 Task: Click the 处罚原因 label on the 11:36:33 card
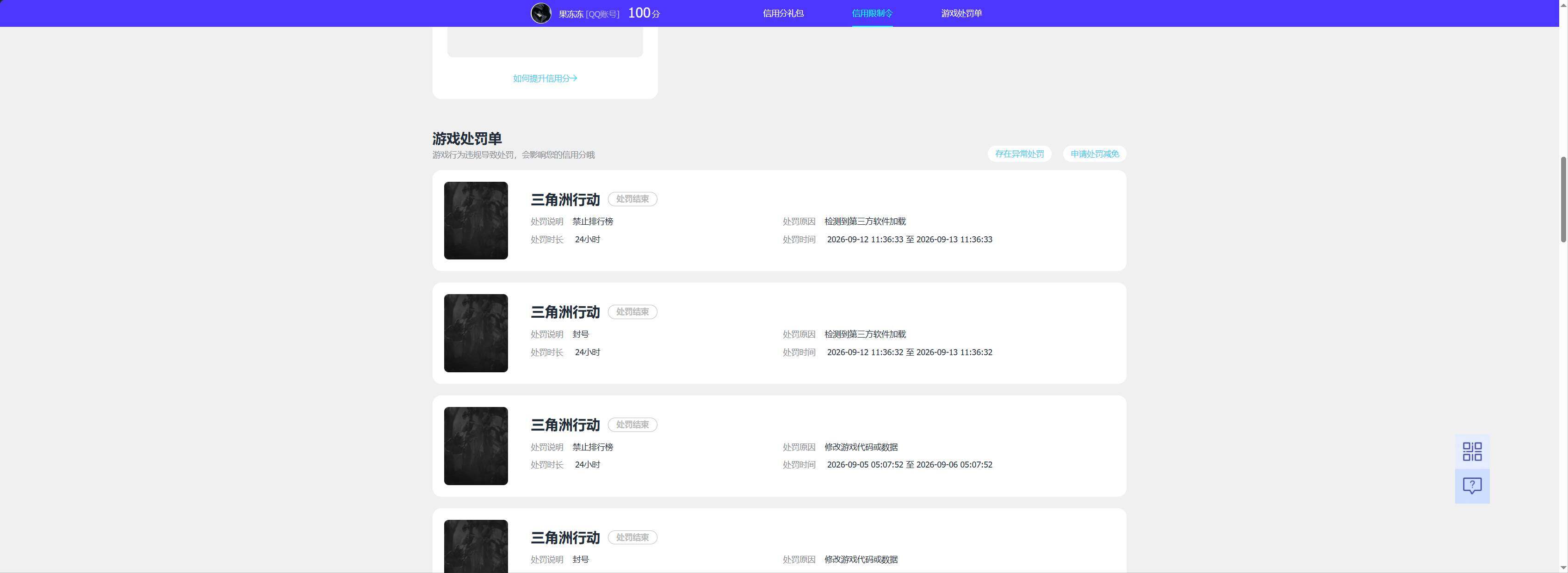coord(799,222)
